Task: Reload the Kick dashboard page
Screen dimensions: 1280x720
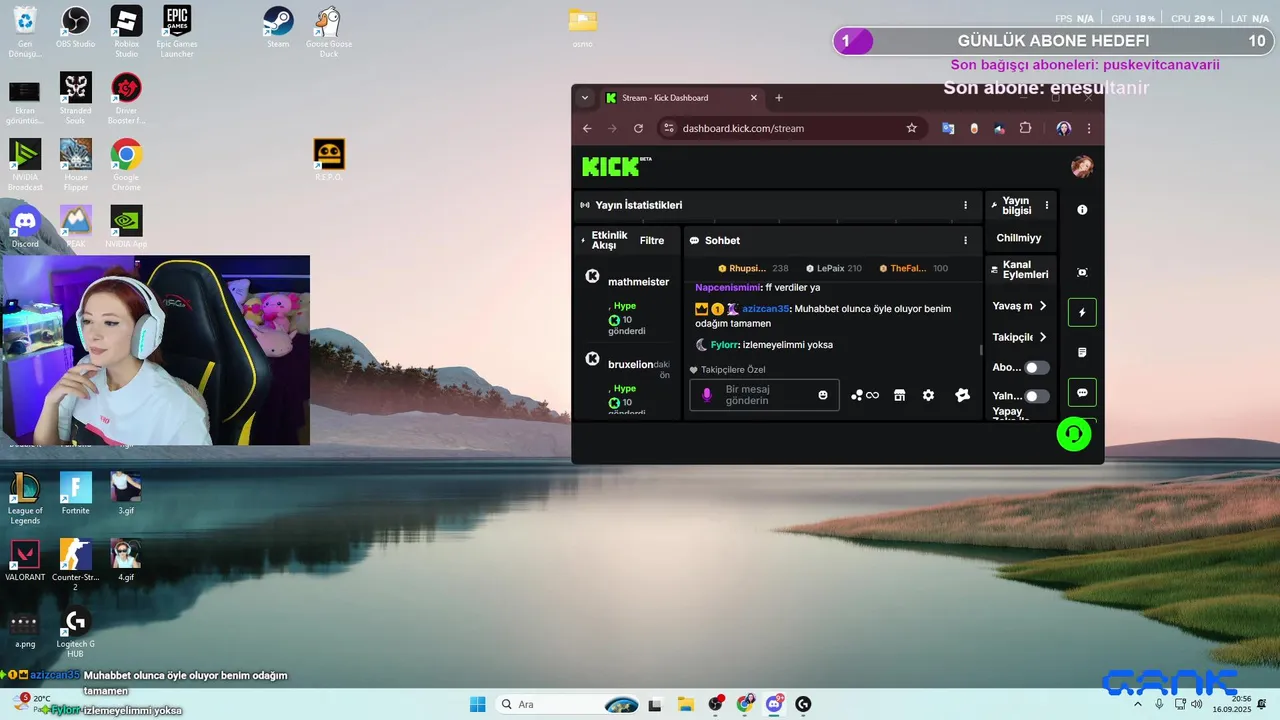Action: click(x=638, y=128)
